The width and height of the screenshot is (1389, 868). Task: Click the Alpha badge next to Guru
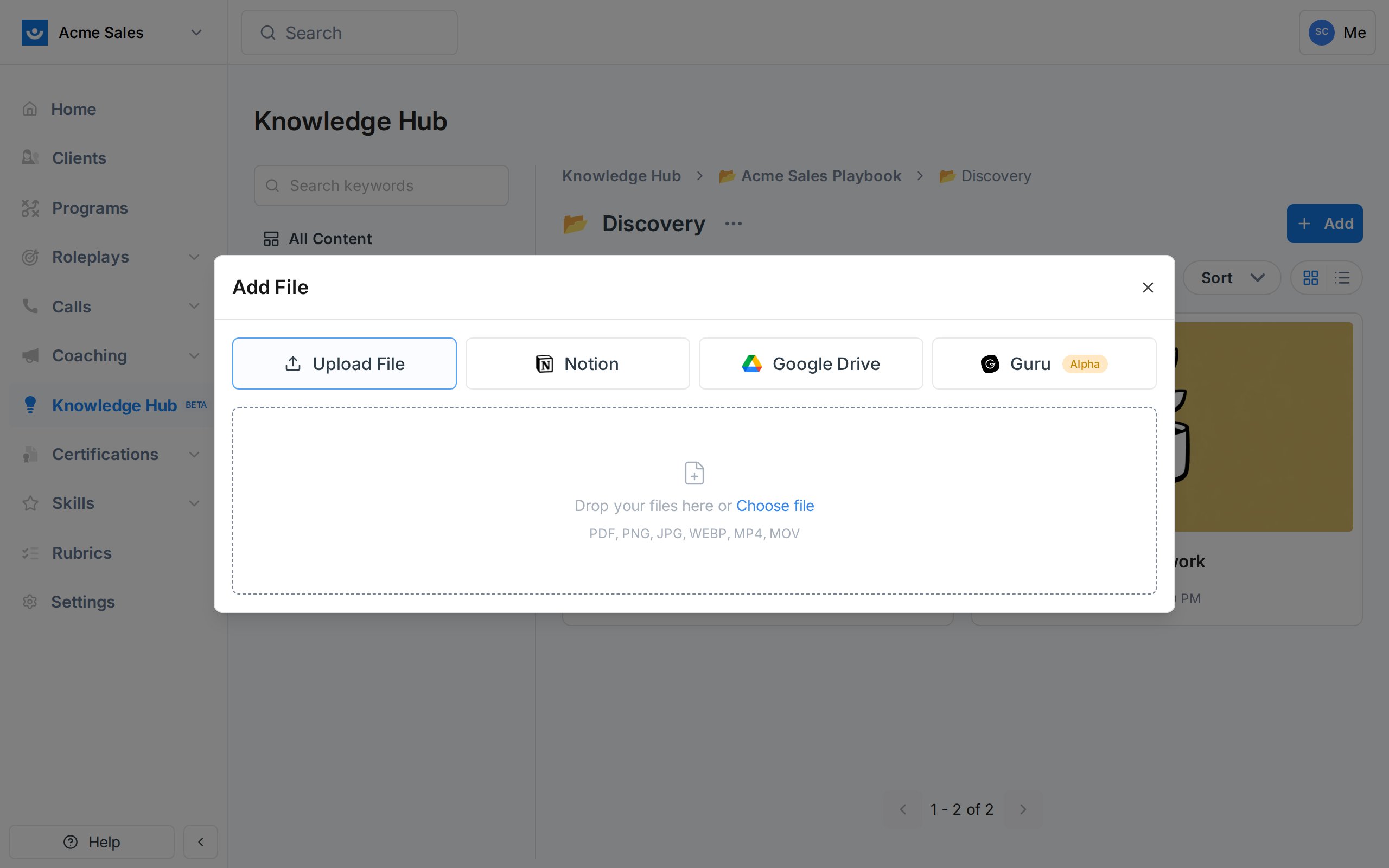[1084, 364]
